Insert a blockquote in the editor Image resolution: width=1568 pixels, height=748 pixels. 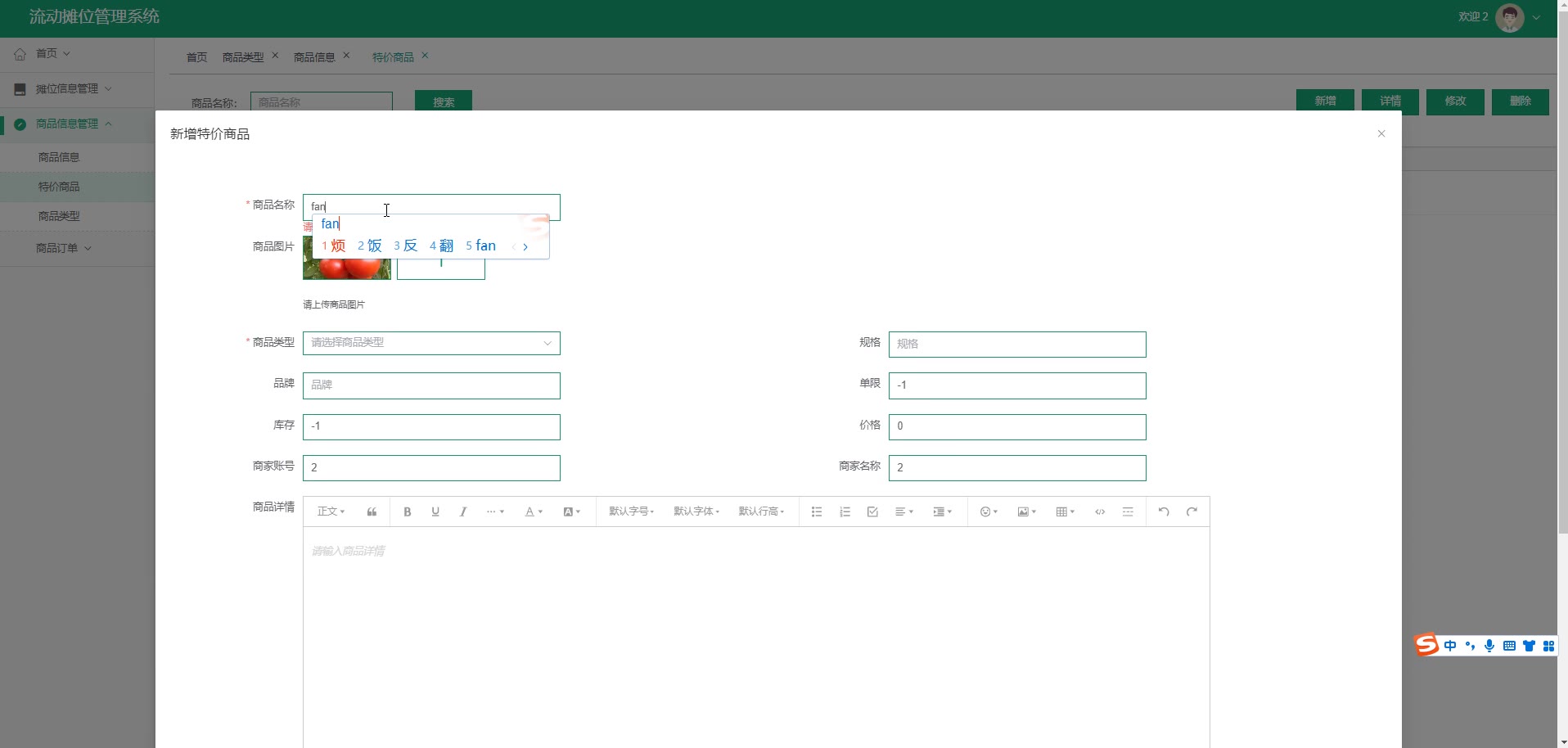click(372, 511)
